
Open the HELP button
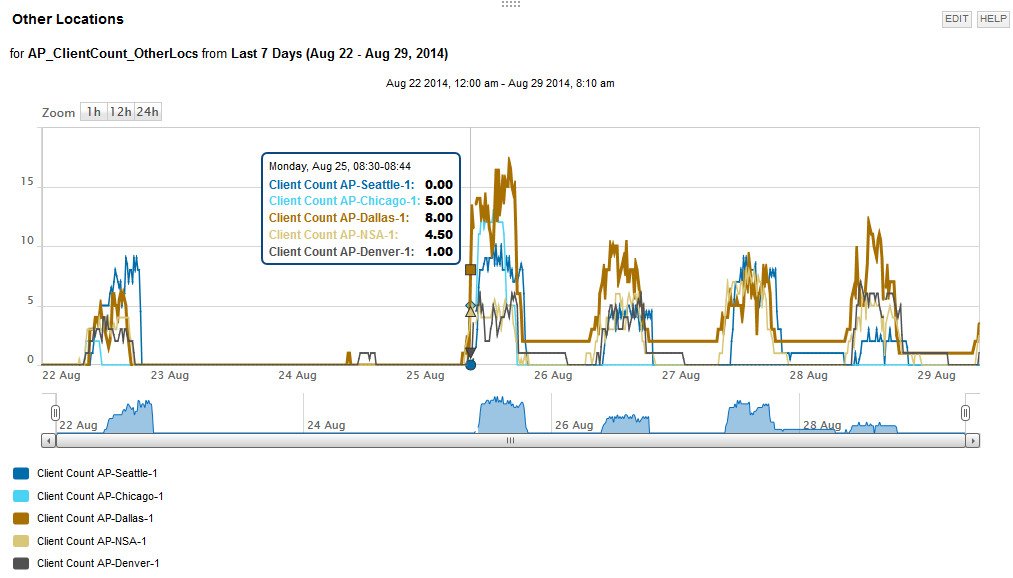[x=993, y=19]
